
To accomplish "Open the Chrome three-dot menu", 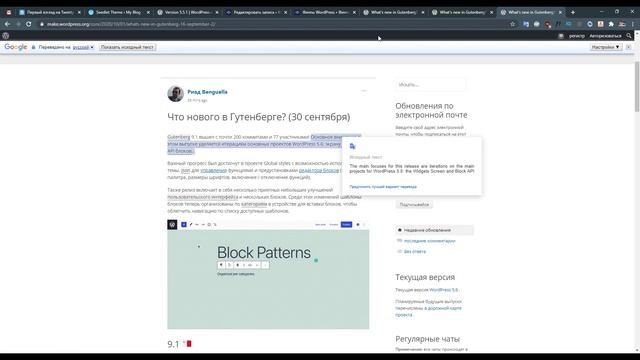I will 633,24.
